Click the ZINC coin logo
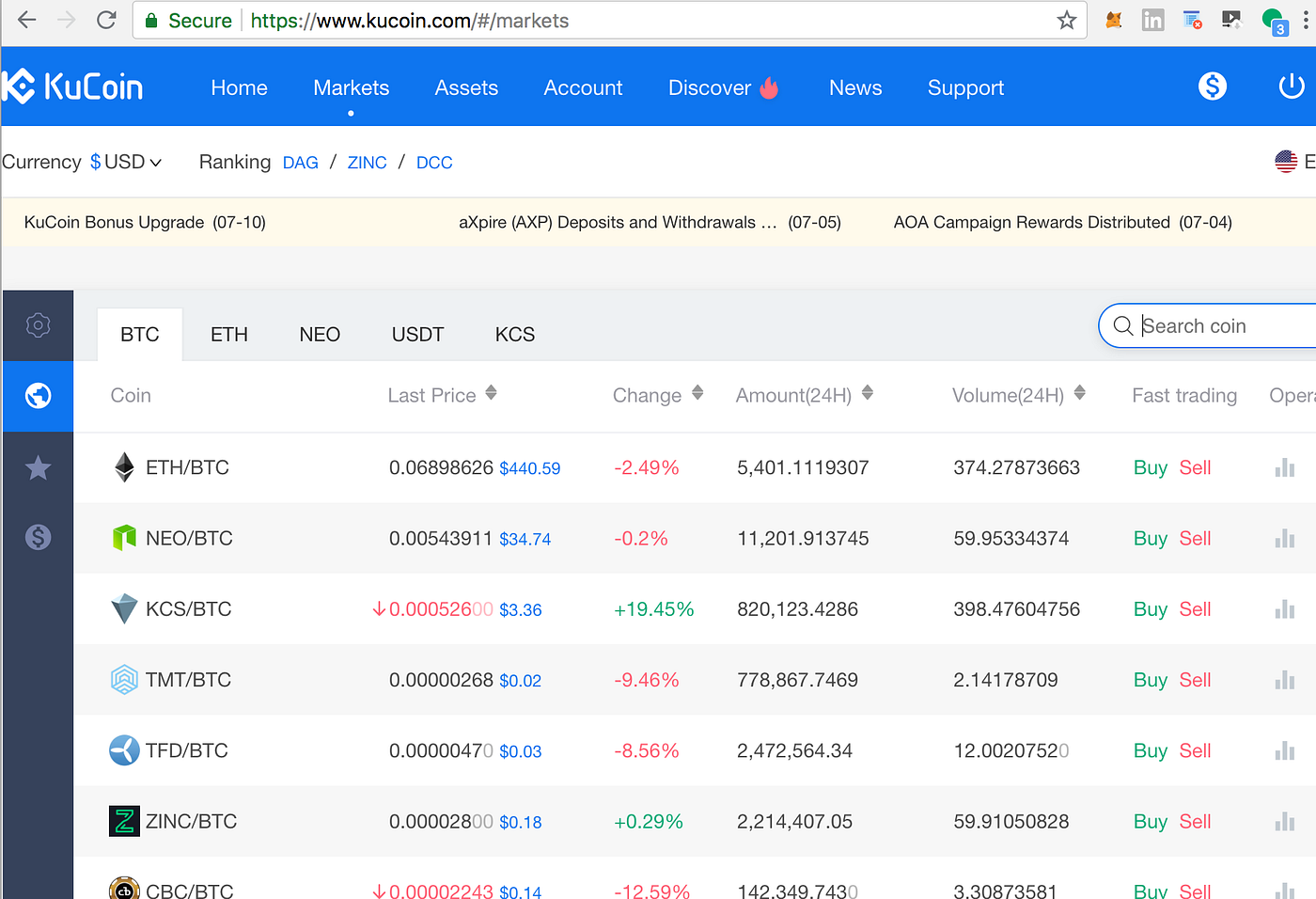The height and width of the screenshot is (899, 1316). click(x=124, y=821)
